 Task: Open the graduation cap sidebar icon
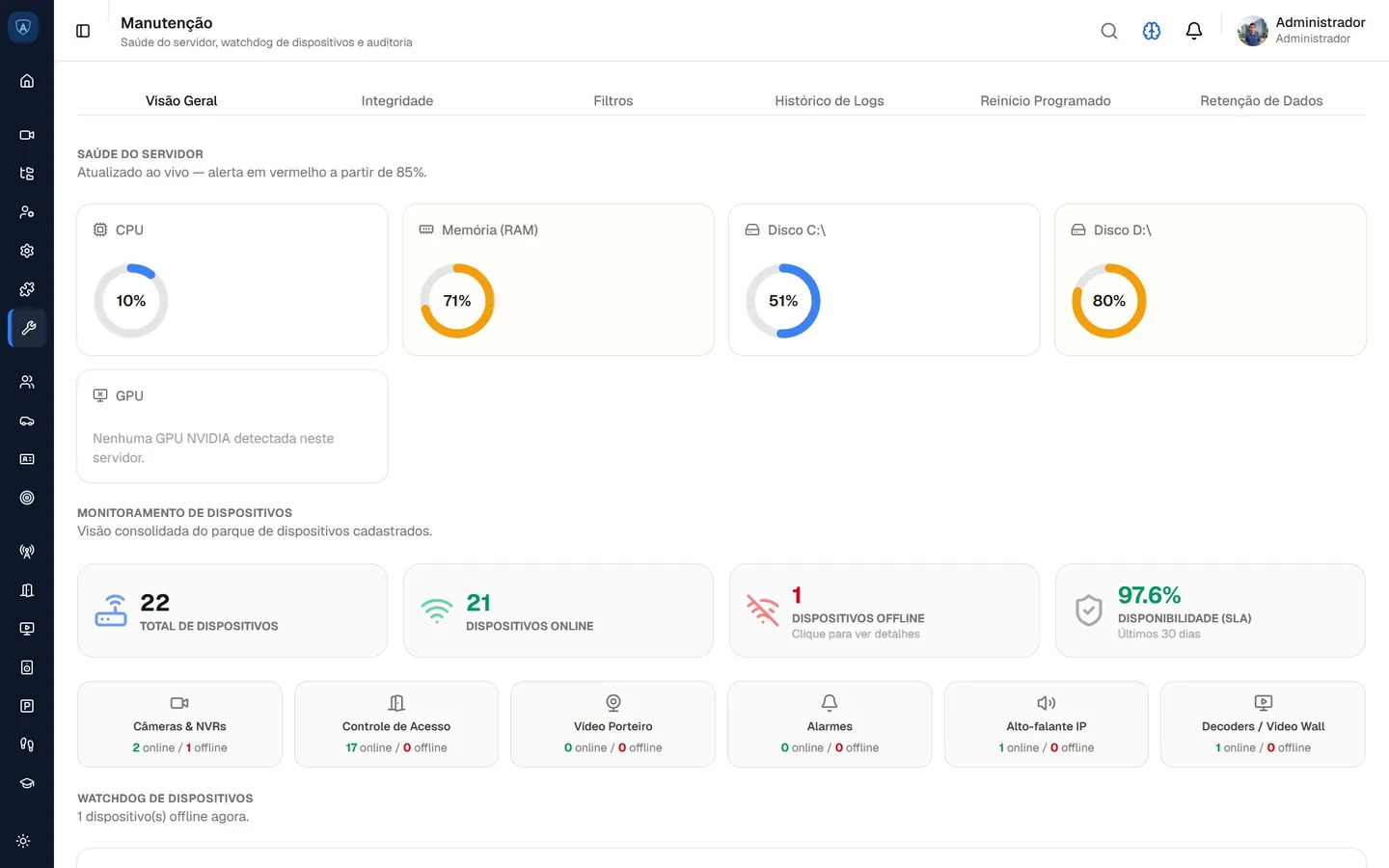point(27,783)
